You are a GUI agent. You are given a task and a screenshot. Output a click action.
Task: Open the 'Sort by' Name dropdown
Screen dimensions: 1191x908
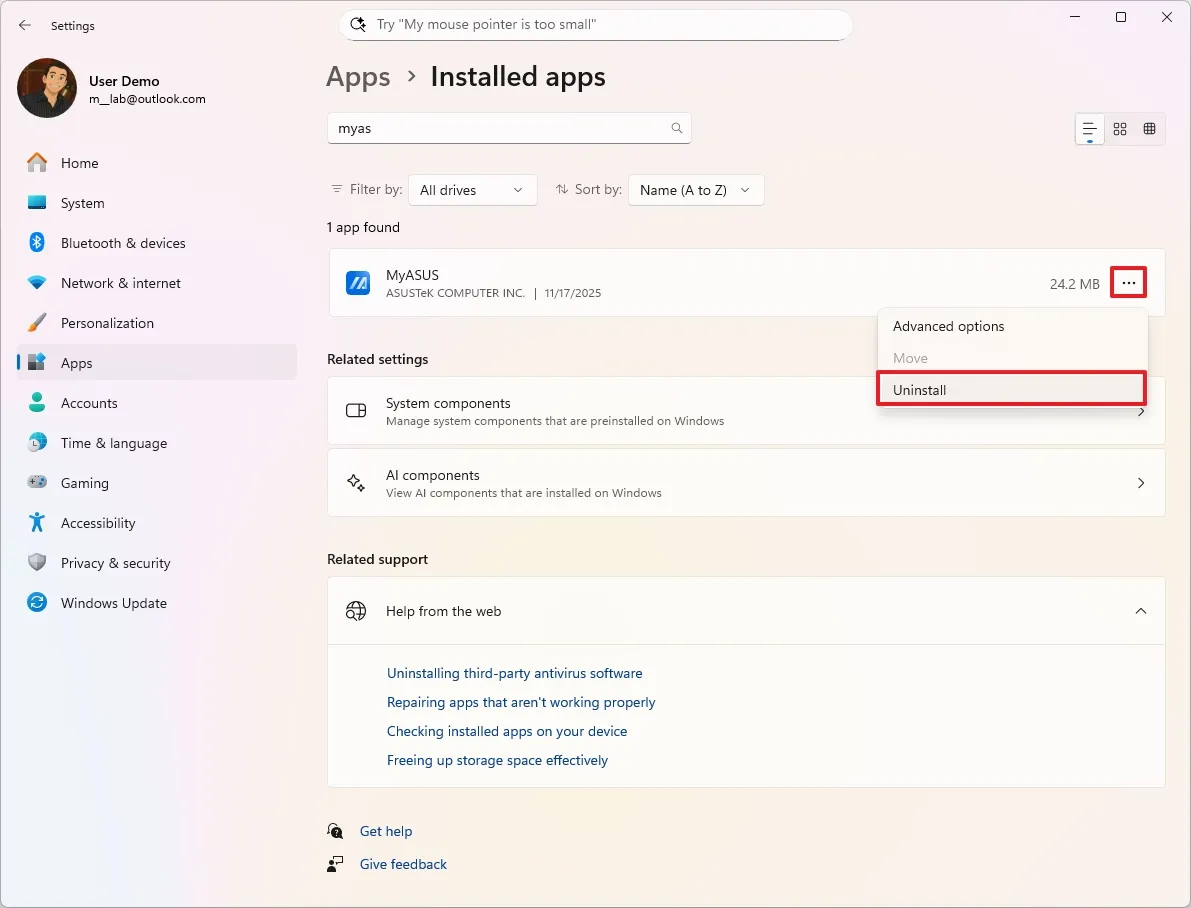pyautogui.click(x=695, y=190)
